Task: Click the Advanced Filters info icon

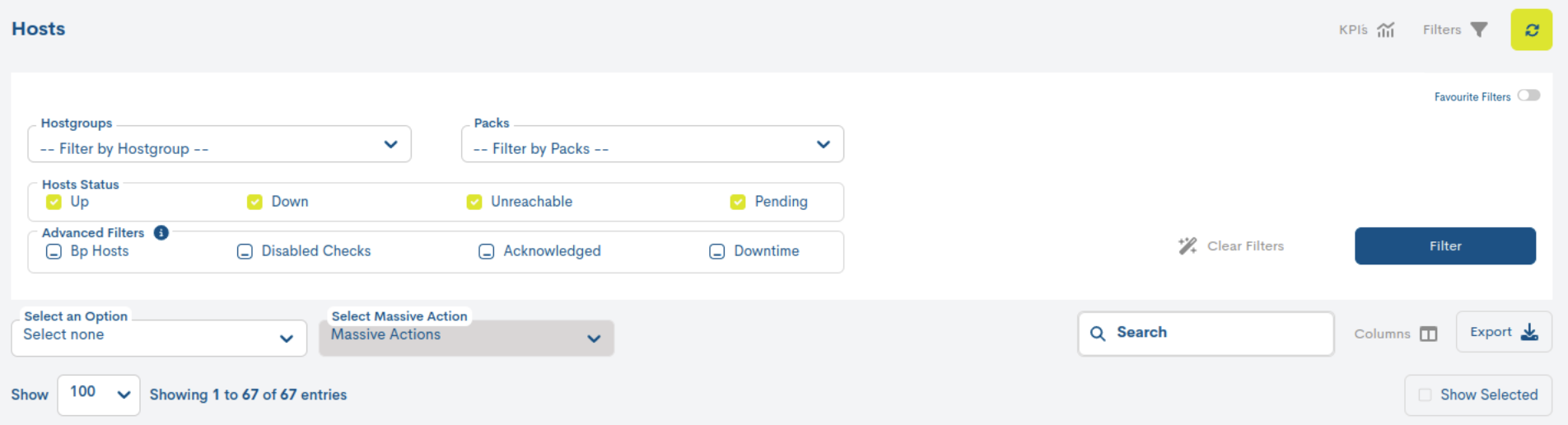Action: pos(161,232)
